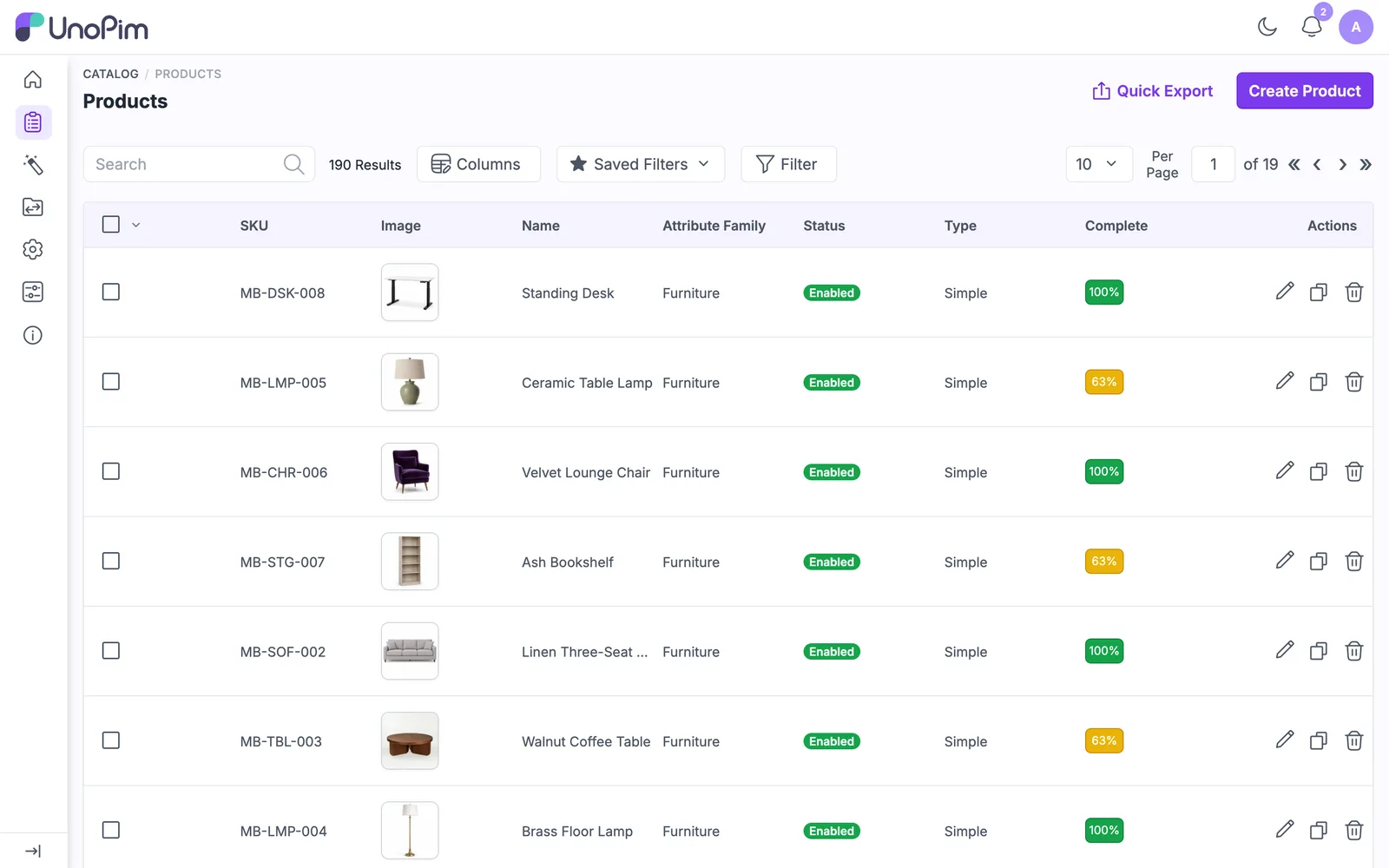Open notifications bell icon
The width and height of the screenshot is (1389, 868).
pos(1312,27)
